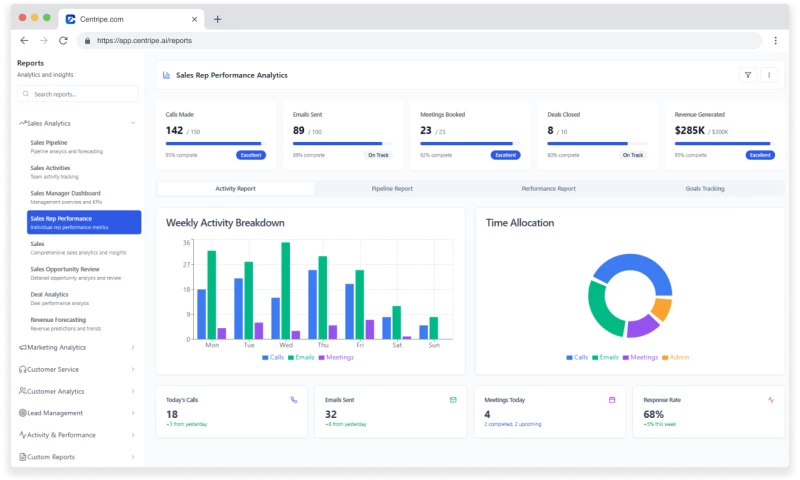This screenshot has width=800, height=480.
Task: Toggle the Admin legend in Time Allocation
Action: pyautogui.click(x=676, y=358)
